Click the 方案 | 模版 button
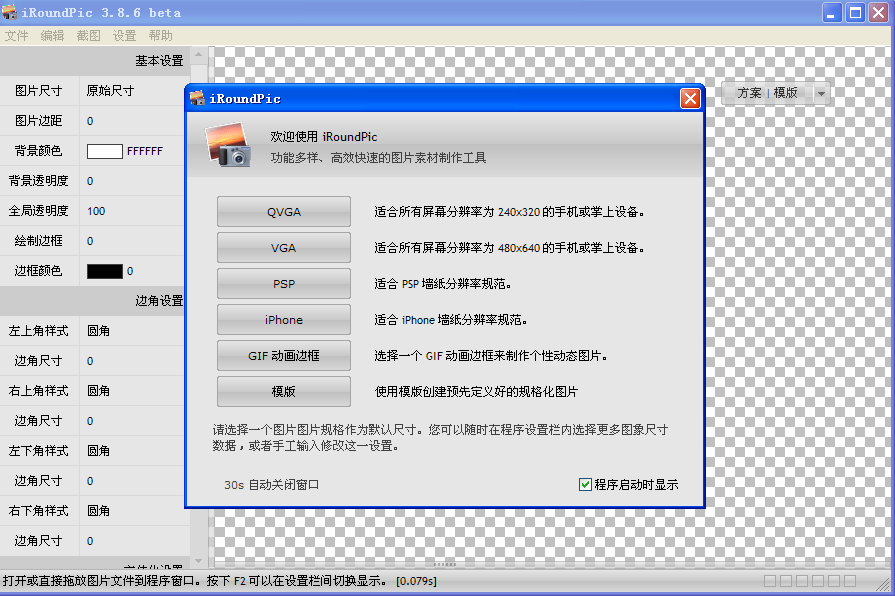Image resolution: width=895 pixels, height=596 pixels. (x=767, y=93)
